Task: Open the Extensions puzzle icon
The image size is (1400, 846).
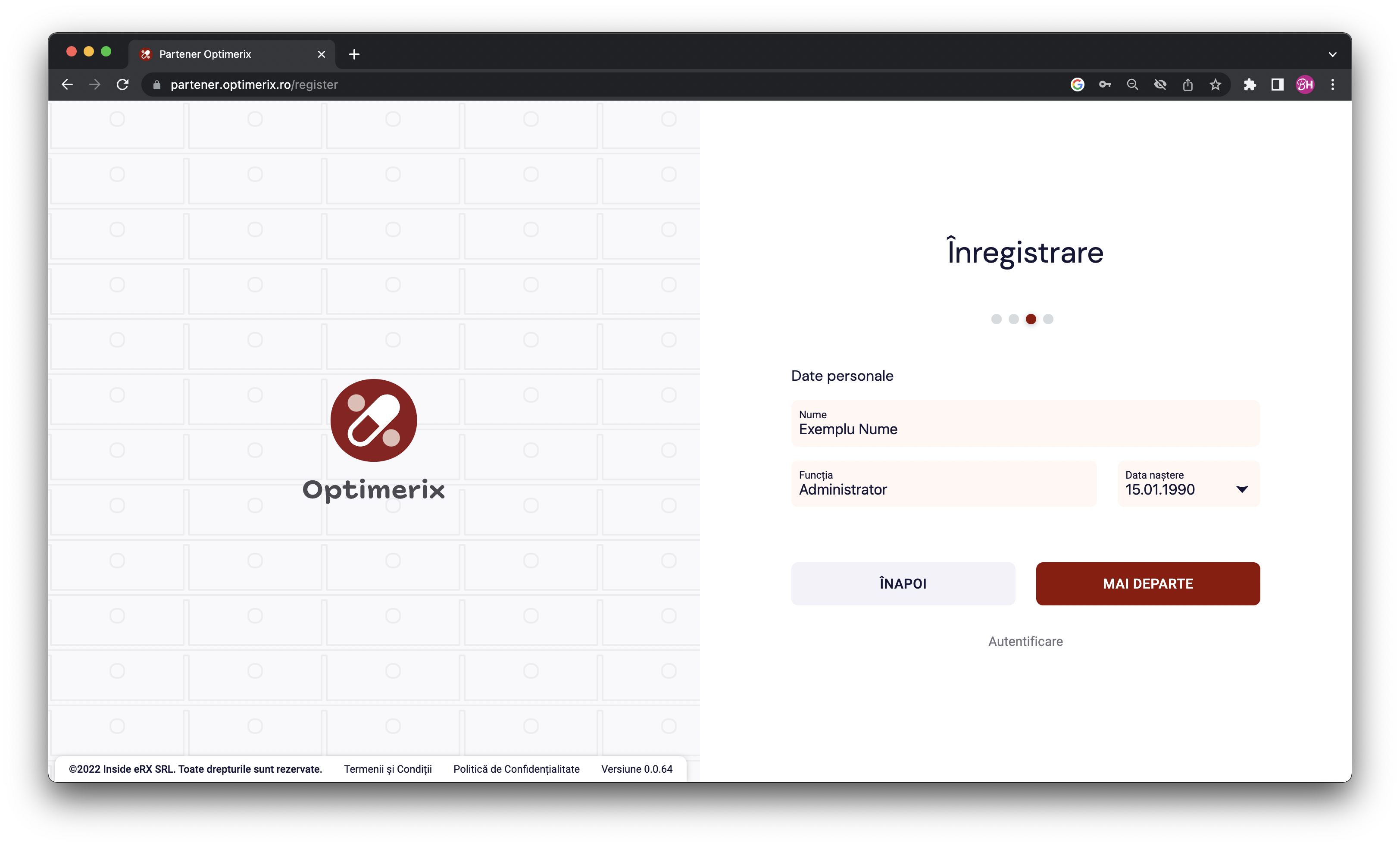Action: point(1250,85)
